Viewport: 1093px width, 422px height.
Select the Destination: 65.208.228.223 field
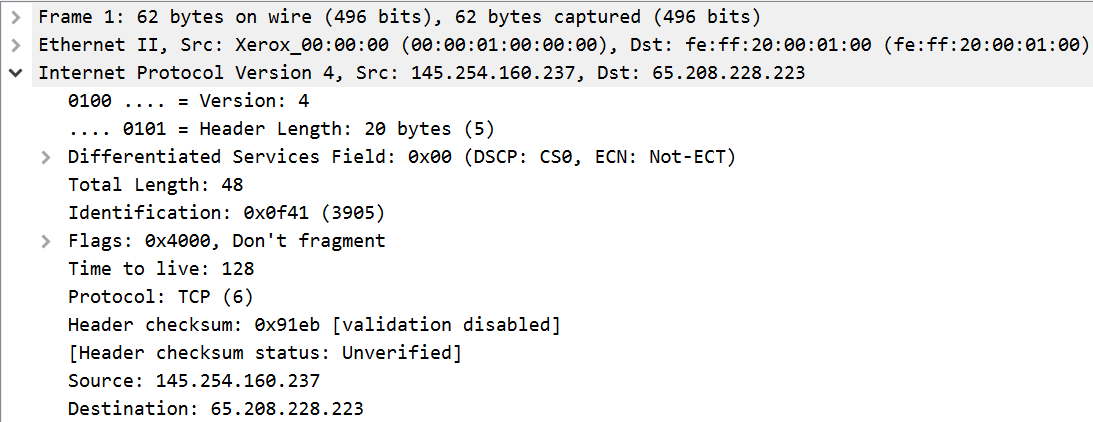(x=215, y=409)
